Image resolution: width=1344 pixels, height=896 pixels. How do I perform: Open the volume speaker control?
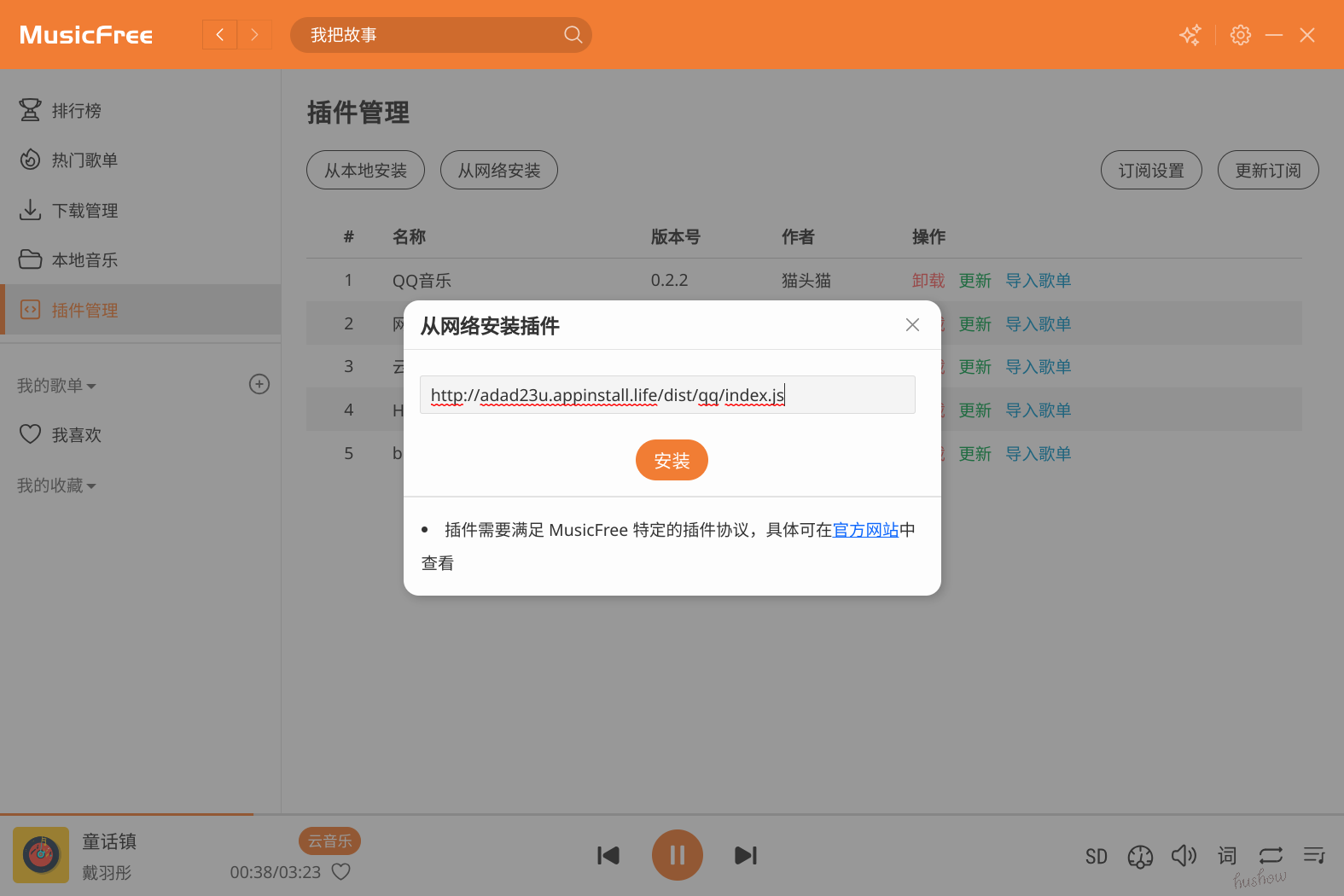[x=1184, y=855]
